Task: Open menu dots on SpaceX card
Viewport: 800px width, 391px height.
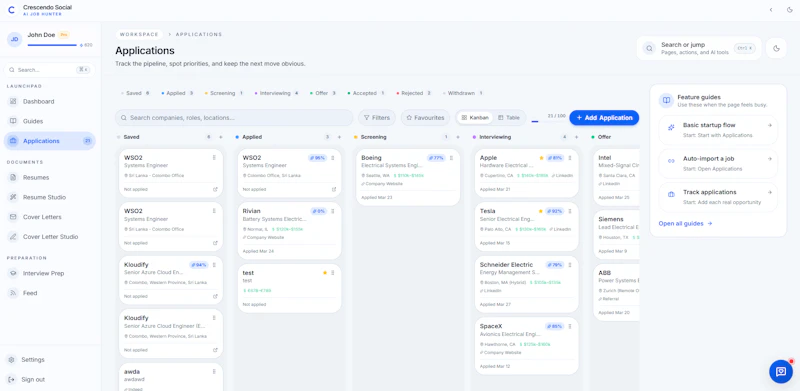Action: 570,326
